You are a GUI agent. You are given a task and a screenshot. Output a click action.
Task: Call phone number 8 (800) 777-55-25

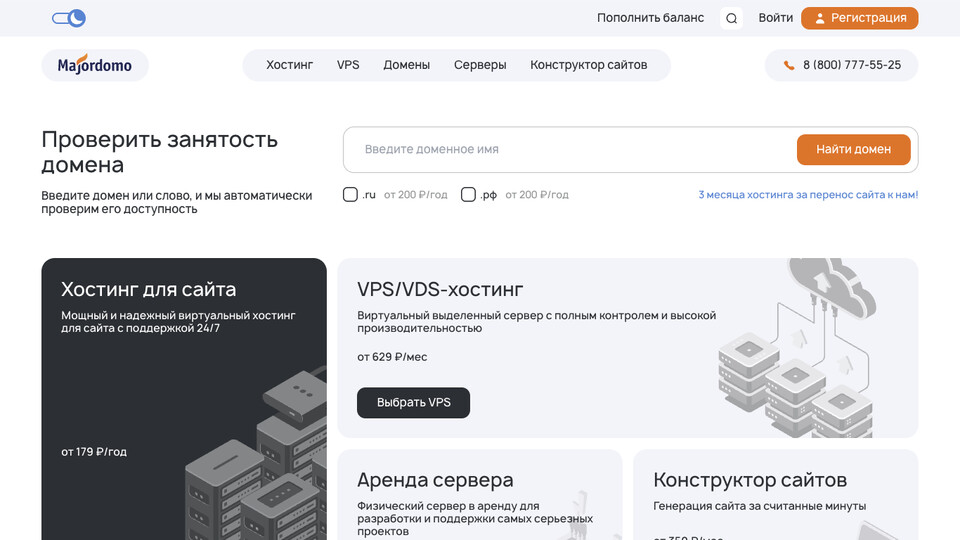click(x=852, y=65)
